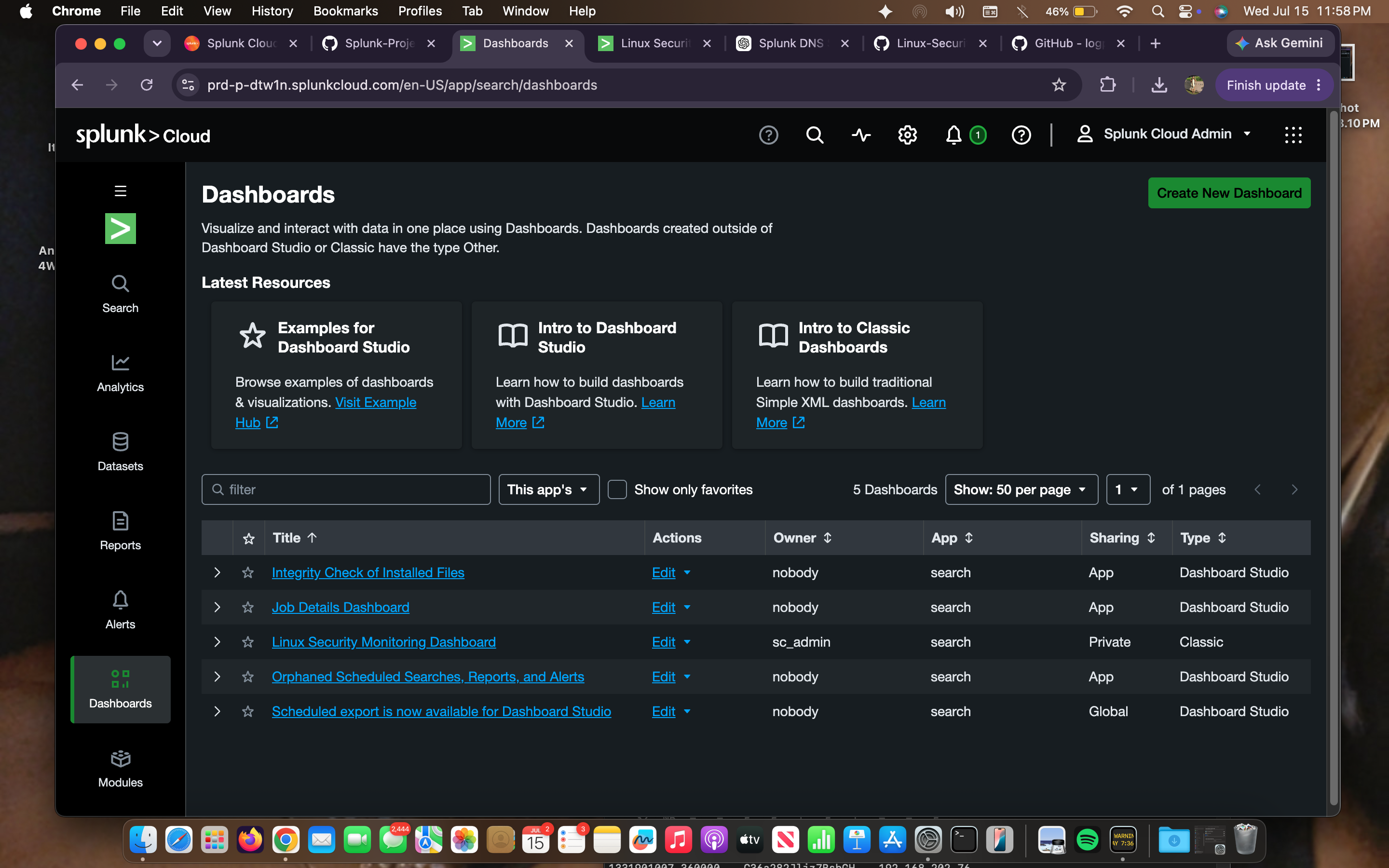Click the dashboards filter input field
The height and width of the screenshot is (868, 1389).
[345, 489]
